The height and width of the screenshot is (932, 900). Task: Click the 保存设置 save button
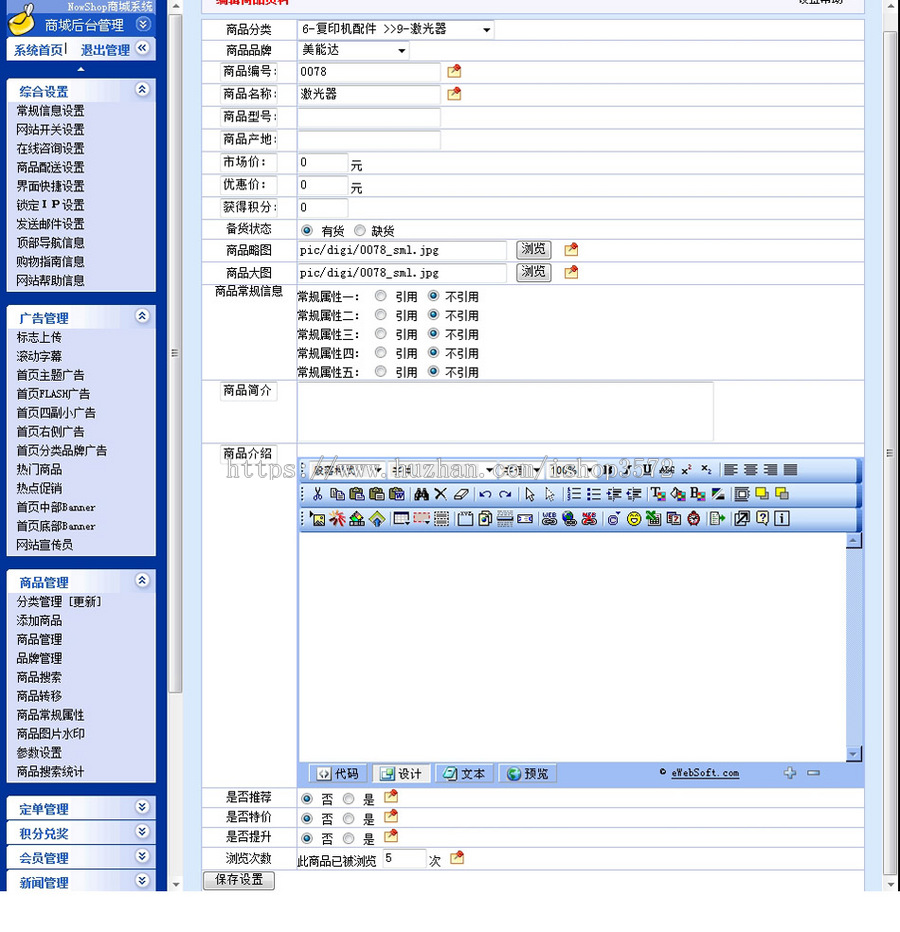coord(239,880)
